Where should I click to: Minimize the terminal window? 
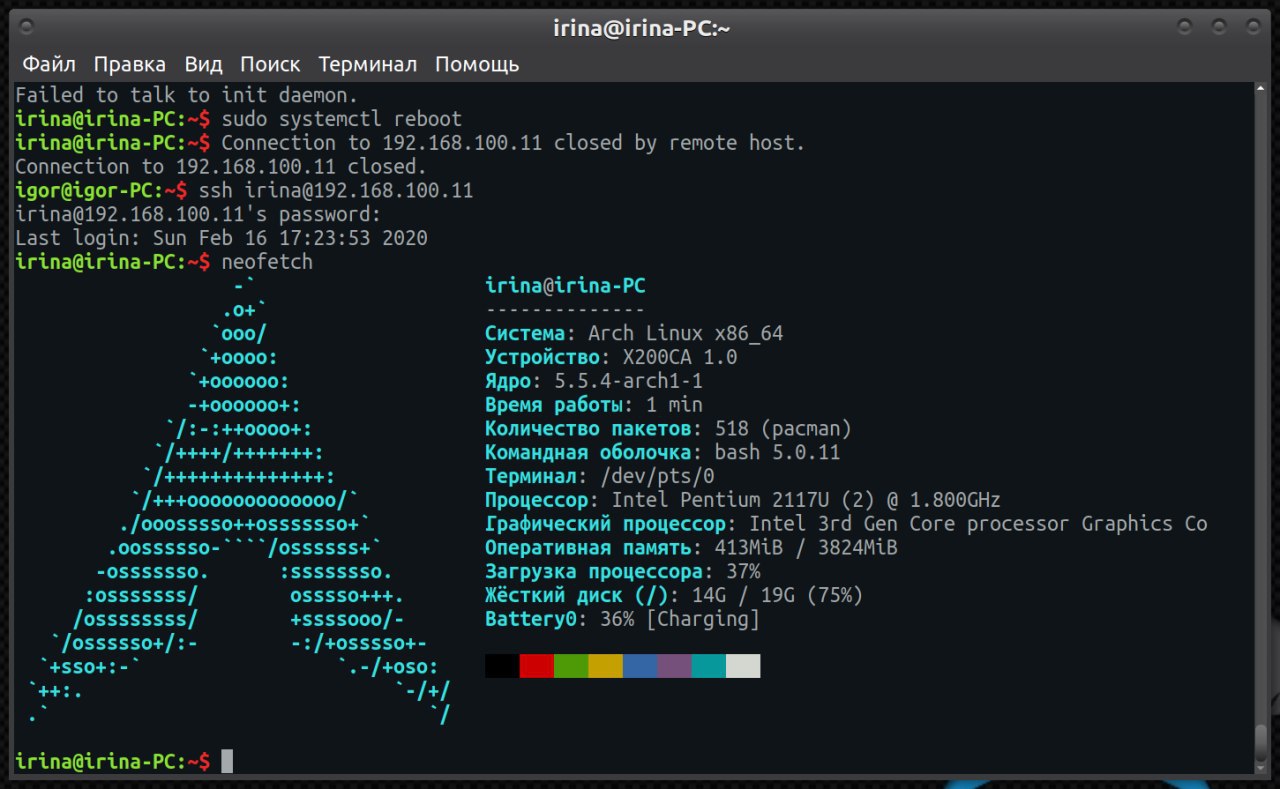tap(1186, 27)
